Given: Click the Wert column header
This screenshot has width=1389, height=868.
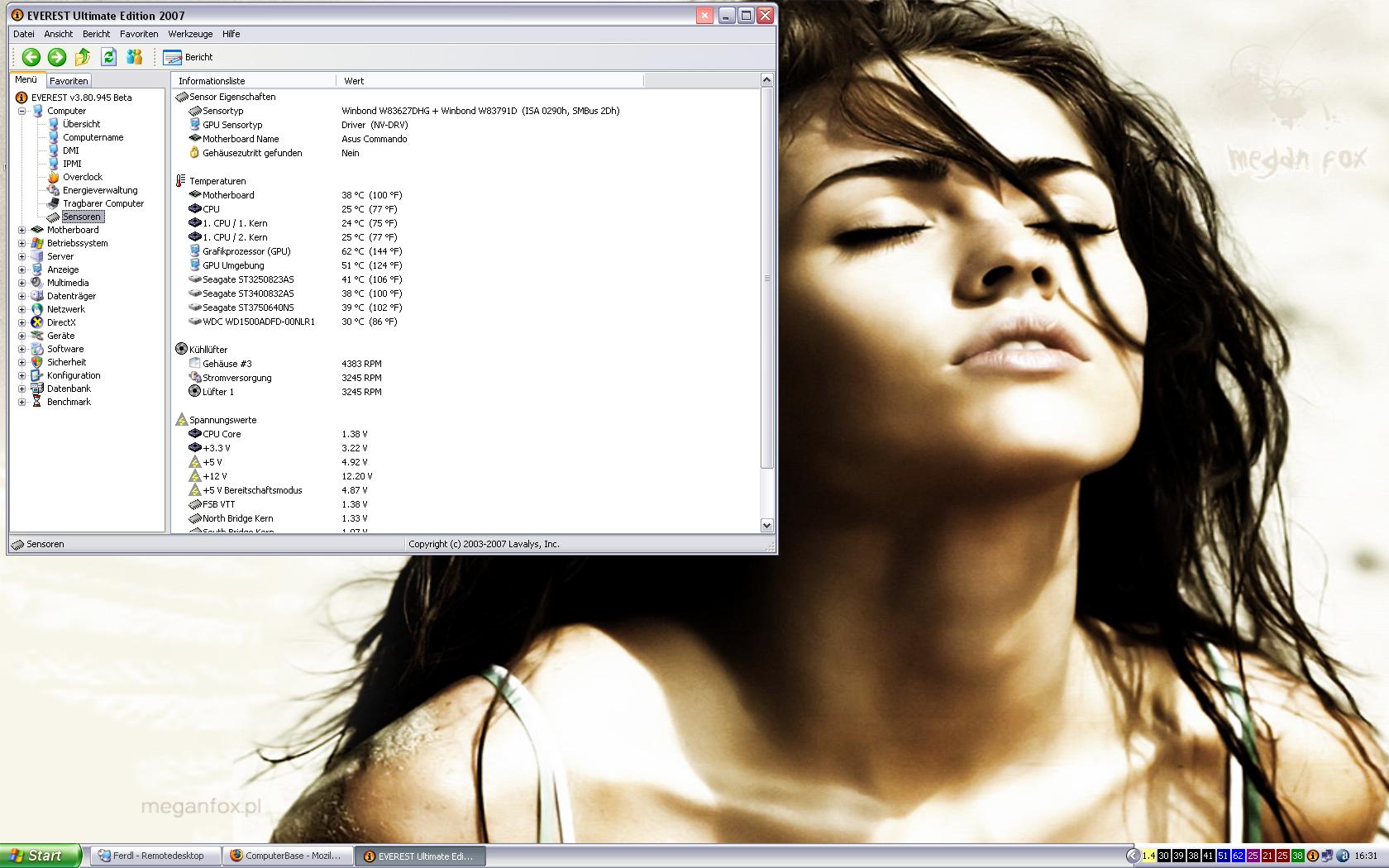Looking at the screenshot, I should pos(489,81).
